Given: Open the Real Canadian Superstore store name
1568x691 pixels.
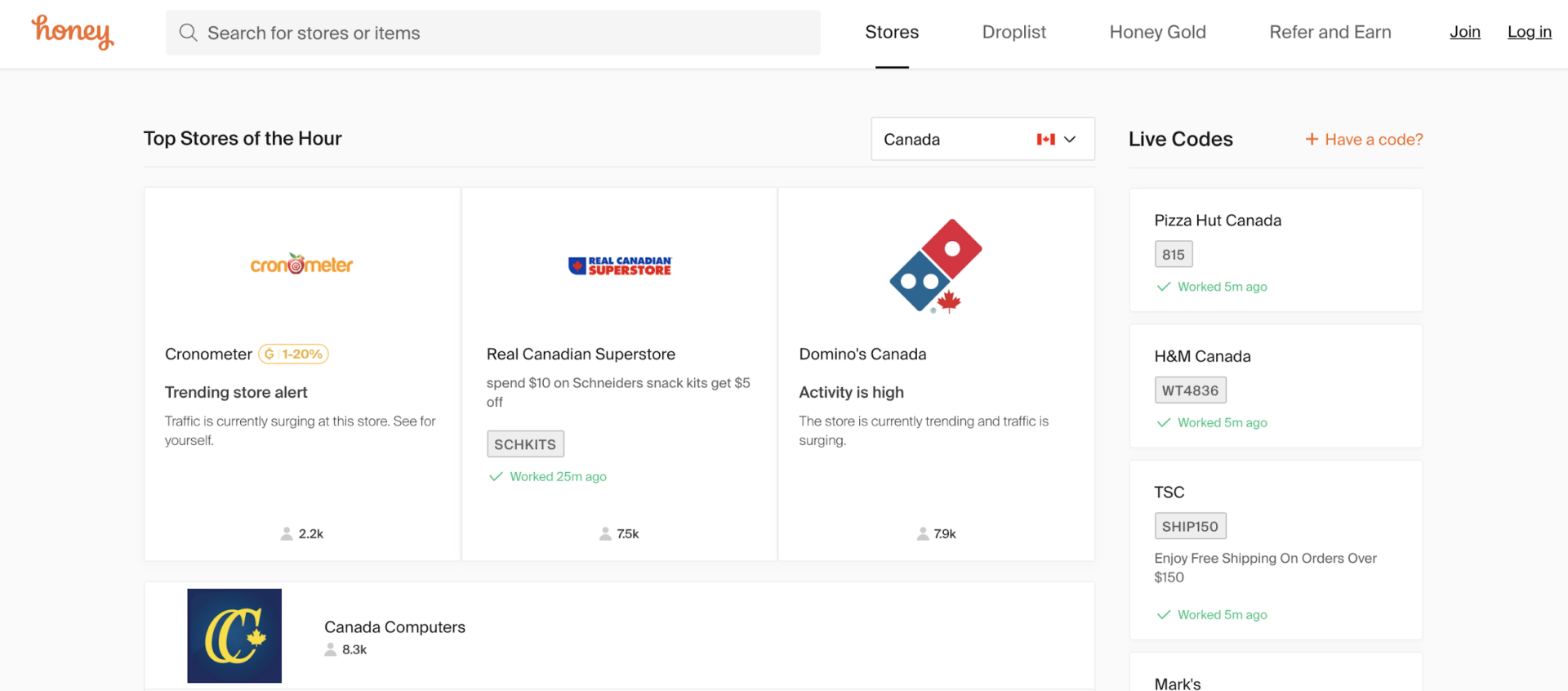Looking at the screenshot, I should [581, 354].
